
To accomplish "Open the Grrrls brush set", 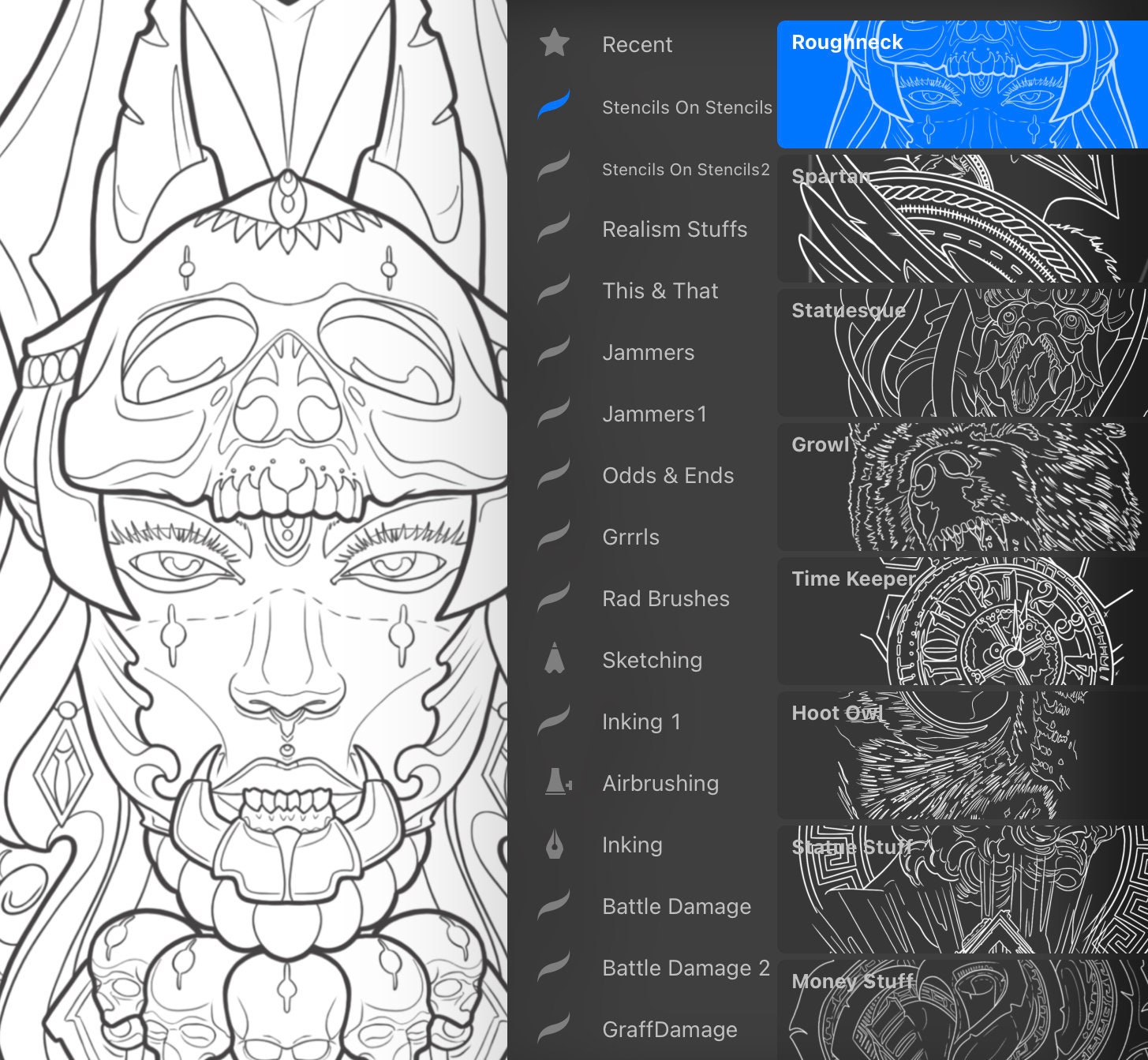I will pos(631,537).
